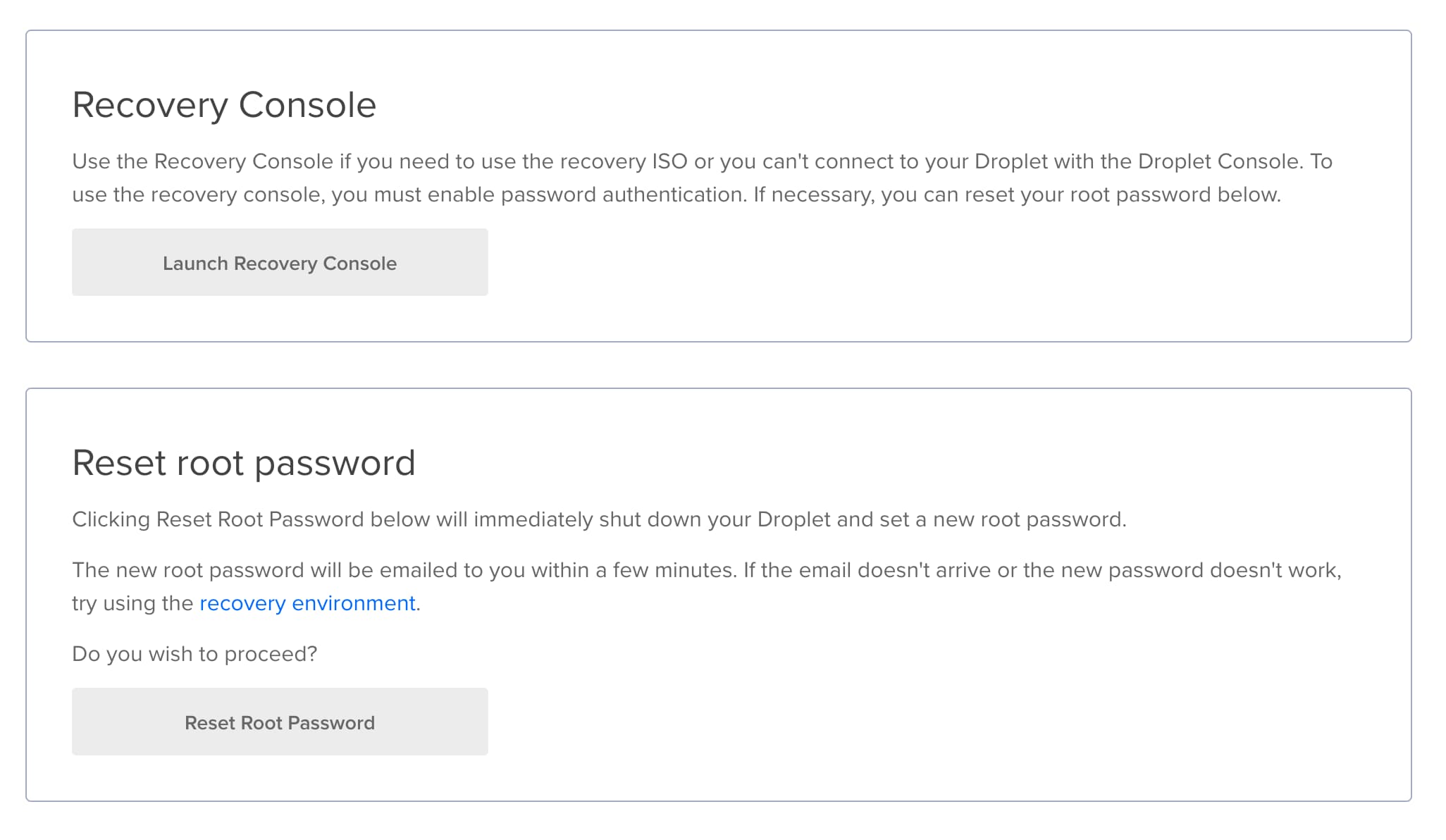Click the words "try using the" before the link
Viewport: 1446px width, 840px height.
(132, 604)
